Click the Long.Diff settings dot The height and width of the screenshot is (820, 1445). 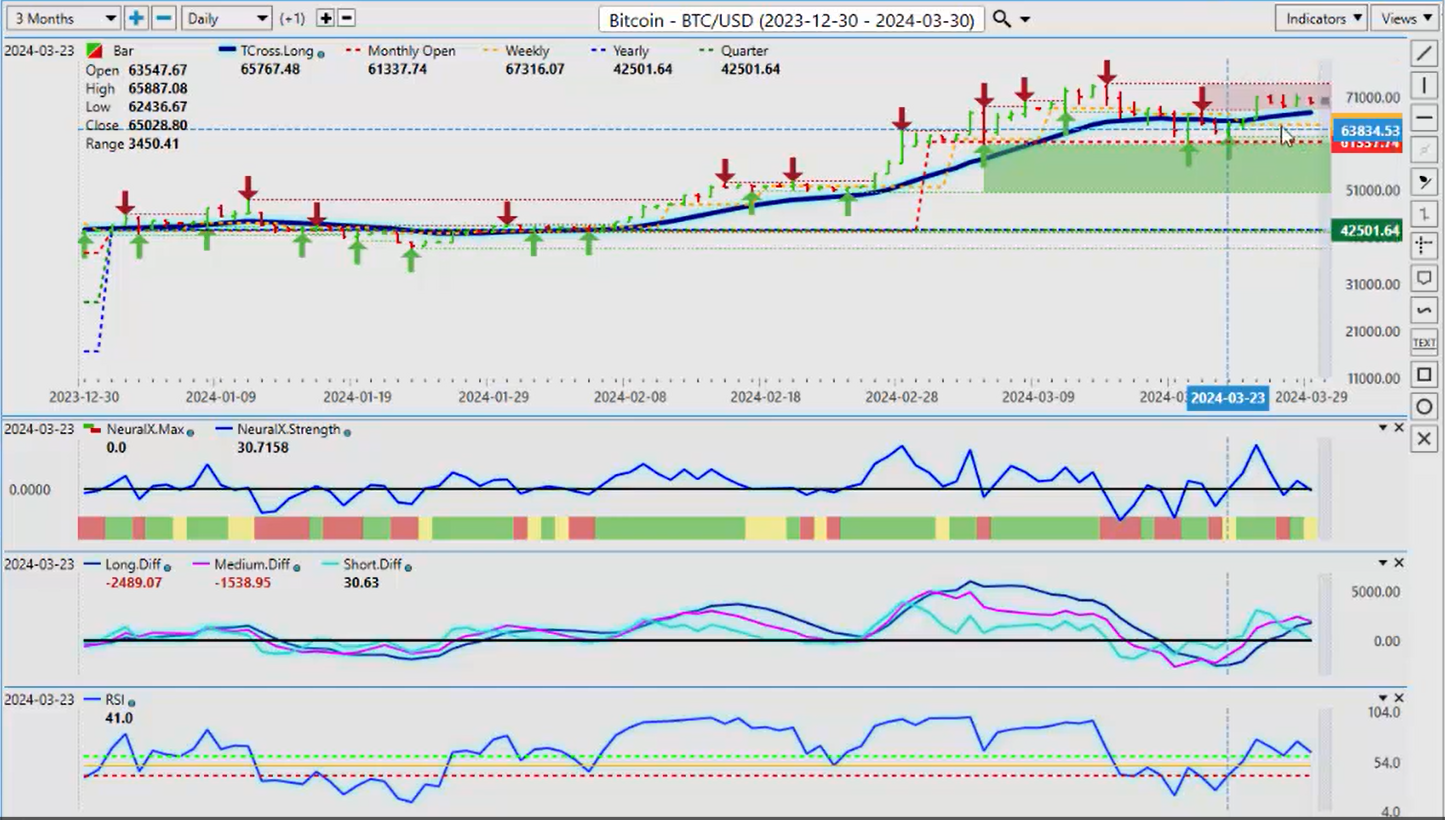point(167,567)
